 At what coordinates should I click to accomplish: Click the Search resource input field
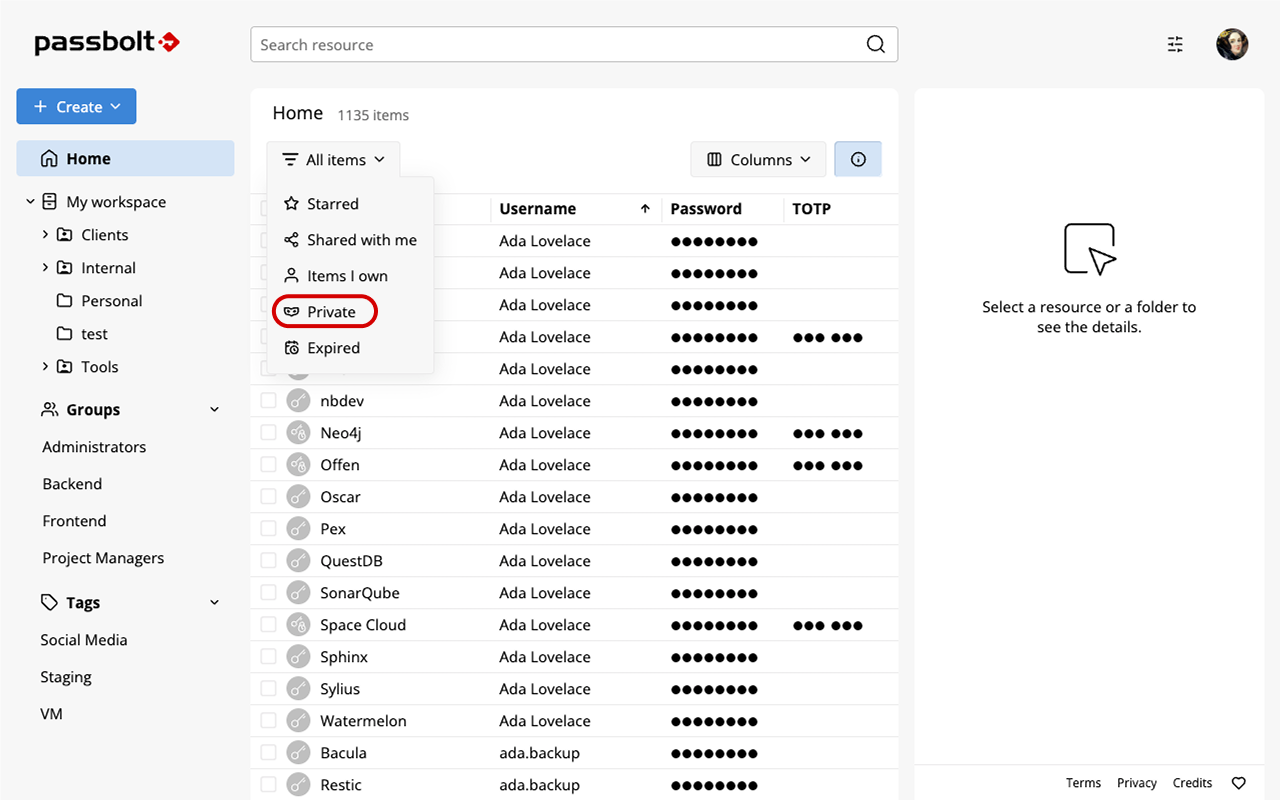(574, 44)
